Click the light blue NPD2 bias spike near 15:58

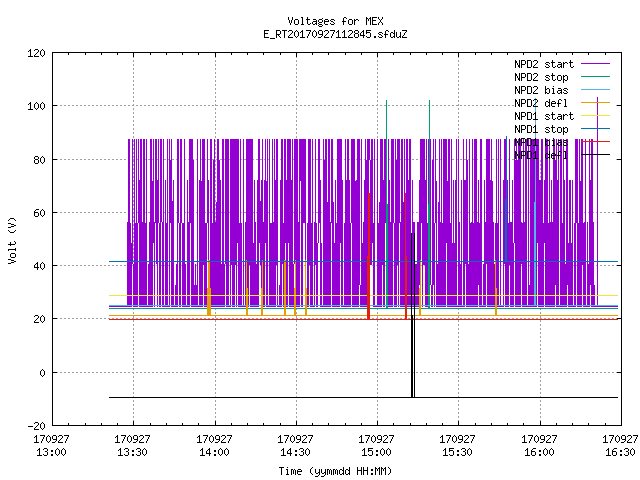tap(535, 204)
